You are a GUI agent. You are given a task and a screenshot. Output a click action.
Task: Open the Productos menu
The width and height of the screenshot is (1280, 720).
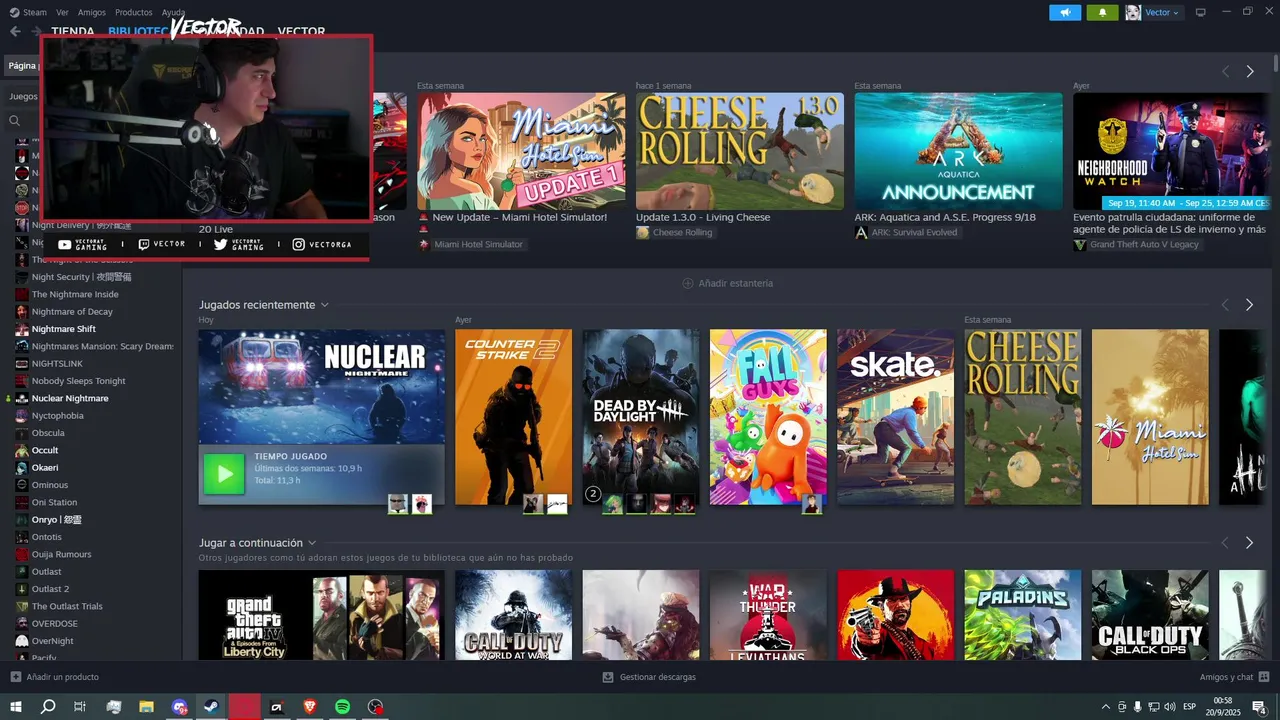coord(134,12)
